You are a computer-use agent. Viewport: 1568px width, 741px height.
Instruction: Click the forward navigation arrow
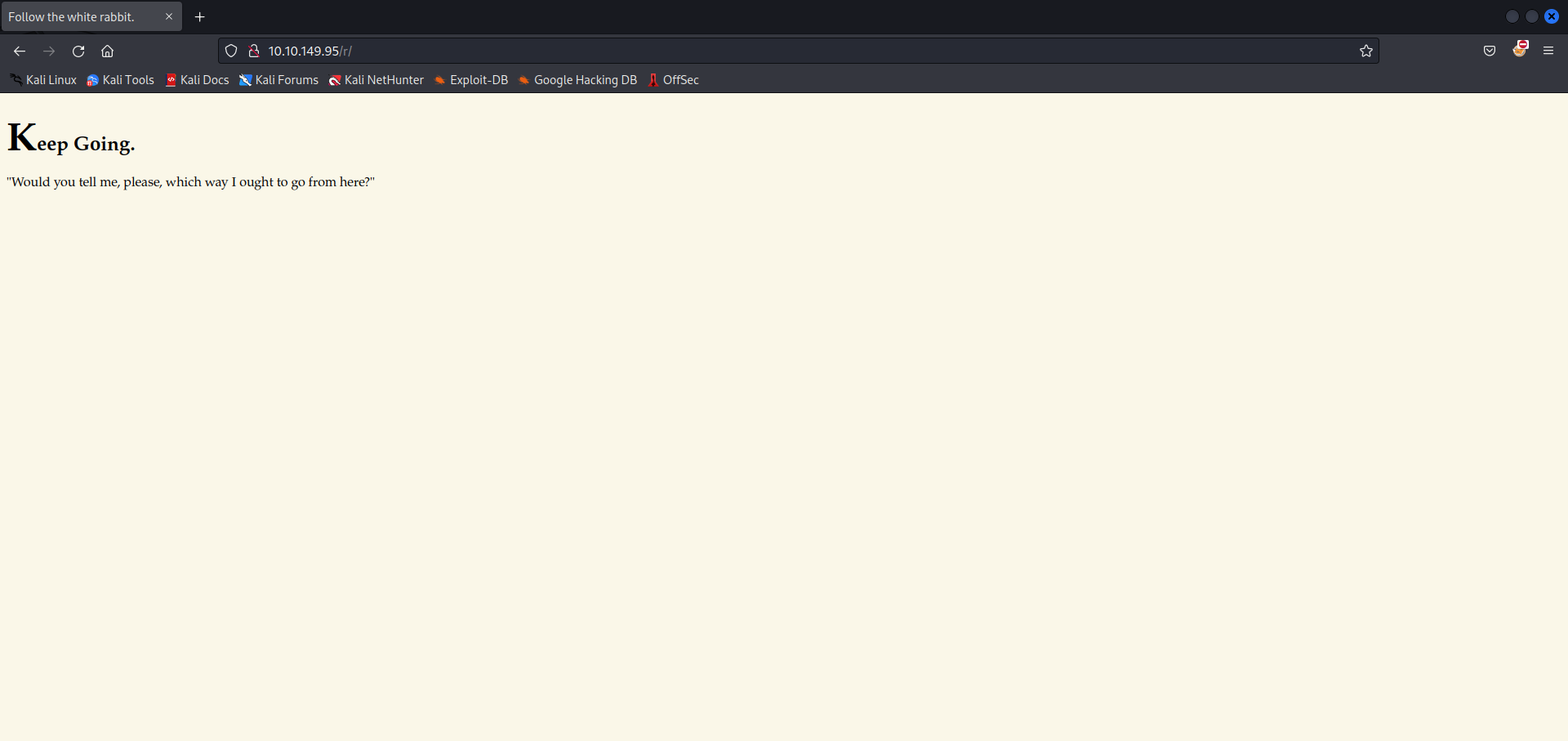tap(49, 51)
